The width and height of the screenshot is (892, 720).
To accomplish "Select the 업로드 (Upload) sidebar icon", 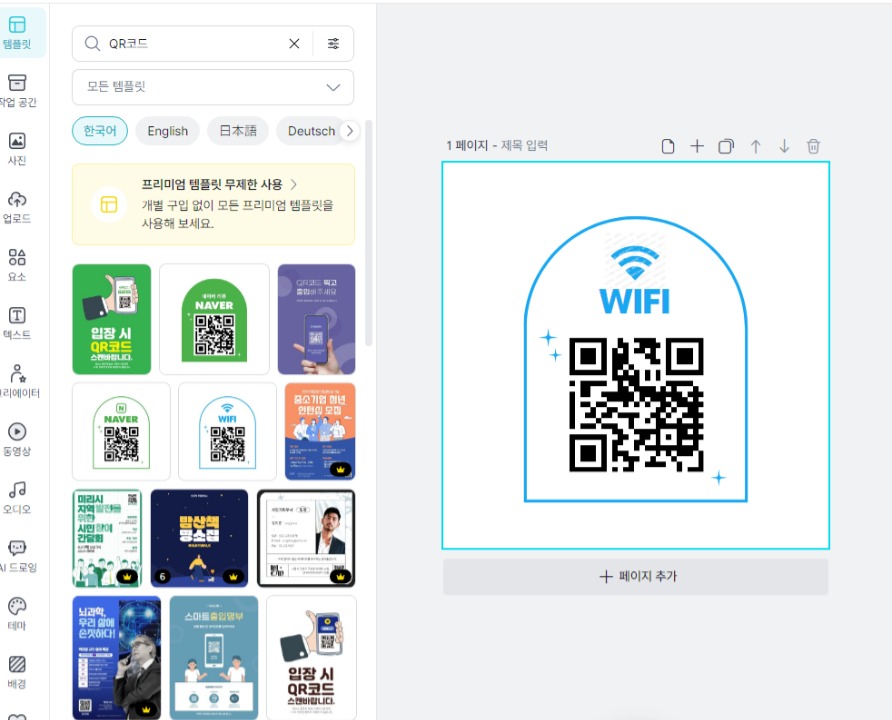I will coord(16,208).
